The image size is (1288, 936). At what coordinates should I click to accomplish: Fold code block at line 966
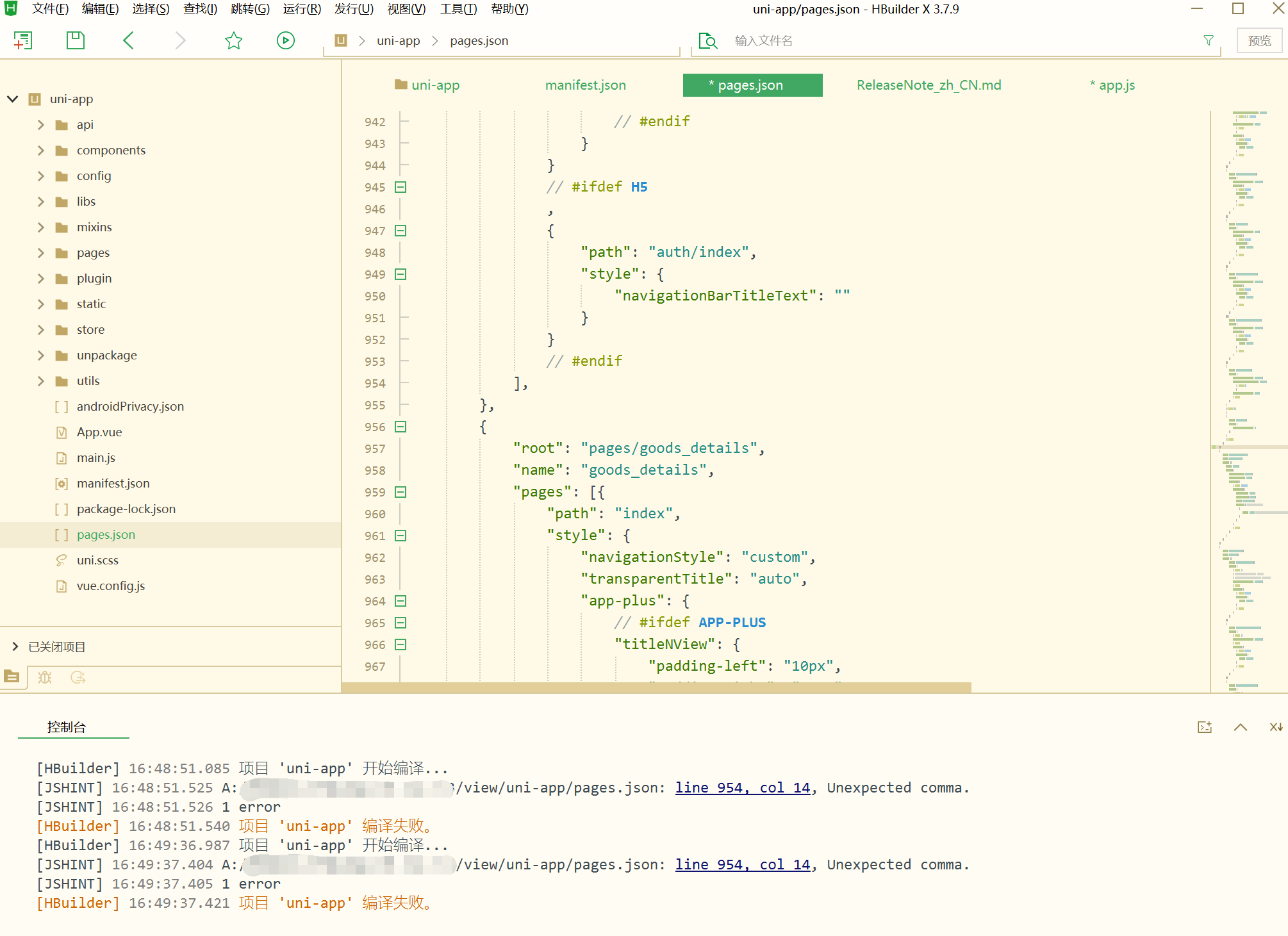[x=400, y=645]
